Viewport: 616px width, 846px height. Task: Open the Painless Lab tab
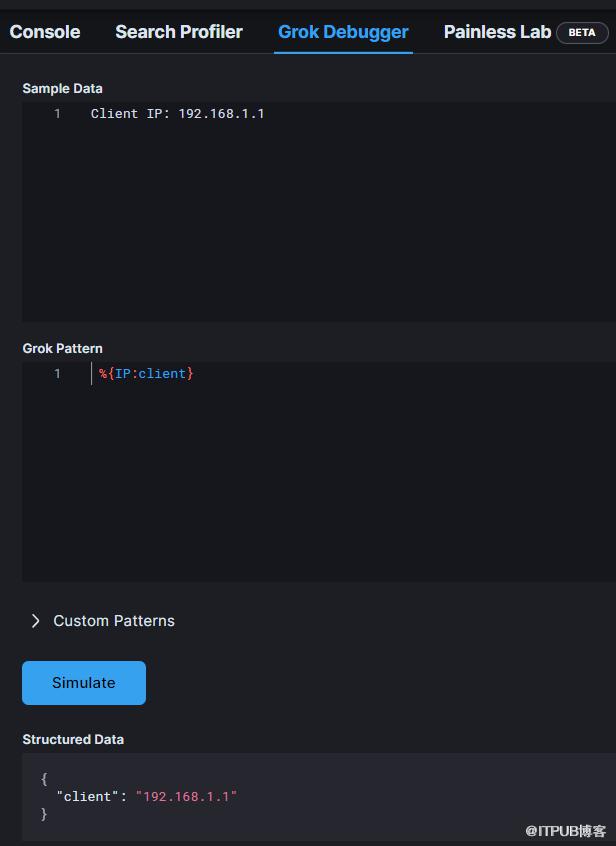click(x=497, y=32)
